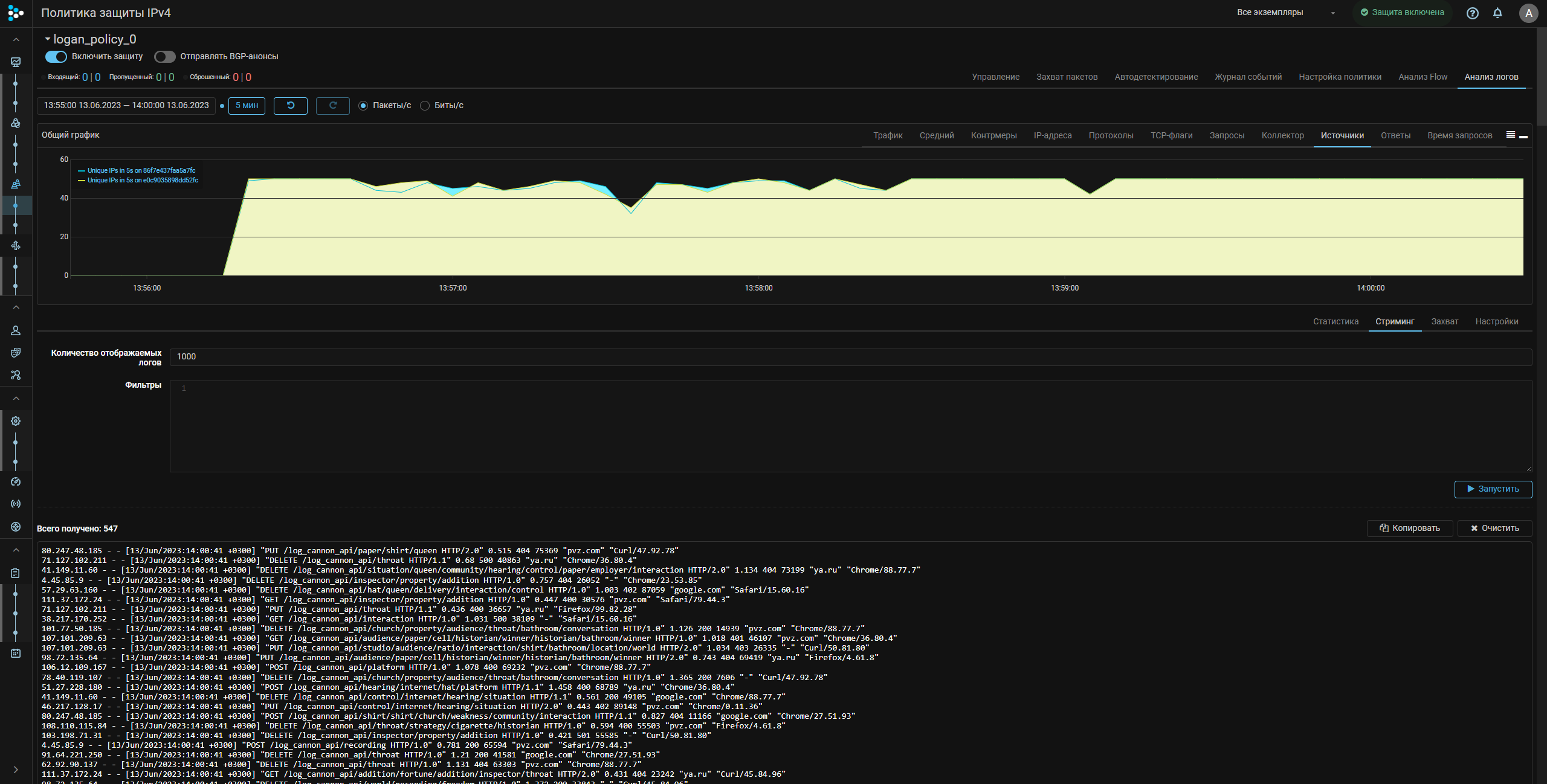Click the 'Копировать' button
Image resolution: width=1547 pixels, height=784 pixels.
click(1409, 528)
